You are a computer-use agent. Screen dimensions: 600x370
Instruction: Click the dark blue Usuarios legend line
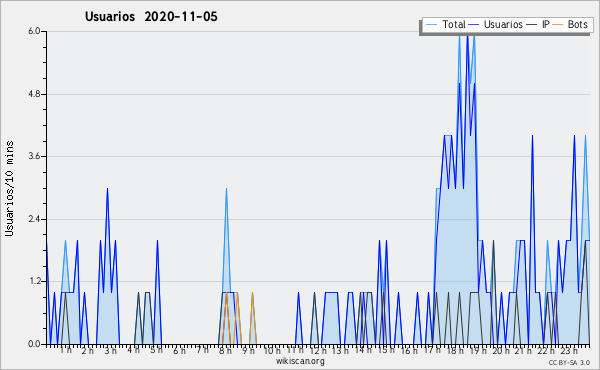click(x=474, y=25)
